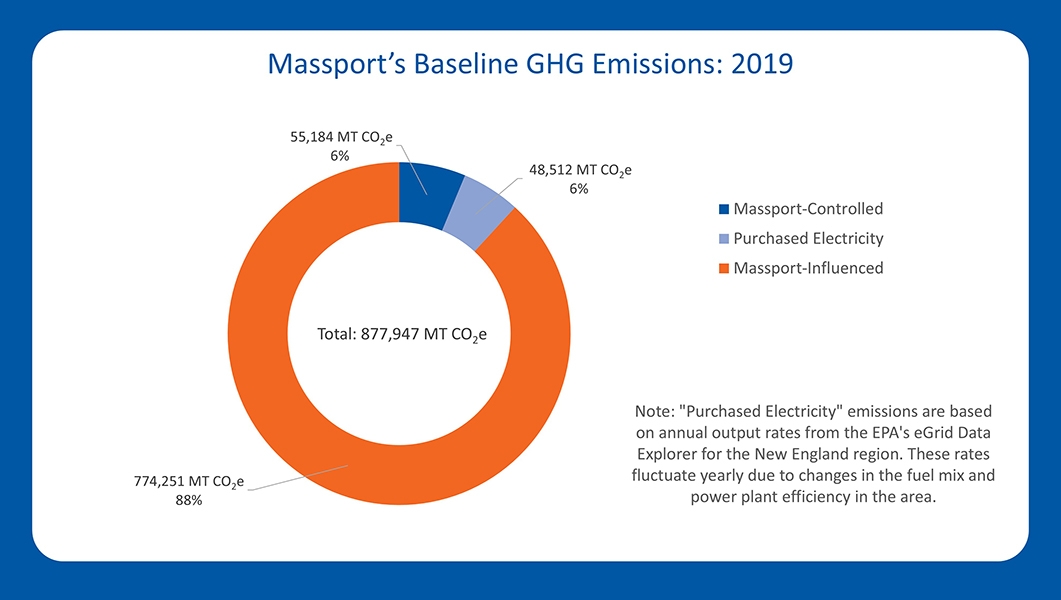This screenshot has width=1061, height=600.
Task: Click the chart title 'Massport's Baseline GHG Emissions: 2019'
Action: tap(530, 64)
